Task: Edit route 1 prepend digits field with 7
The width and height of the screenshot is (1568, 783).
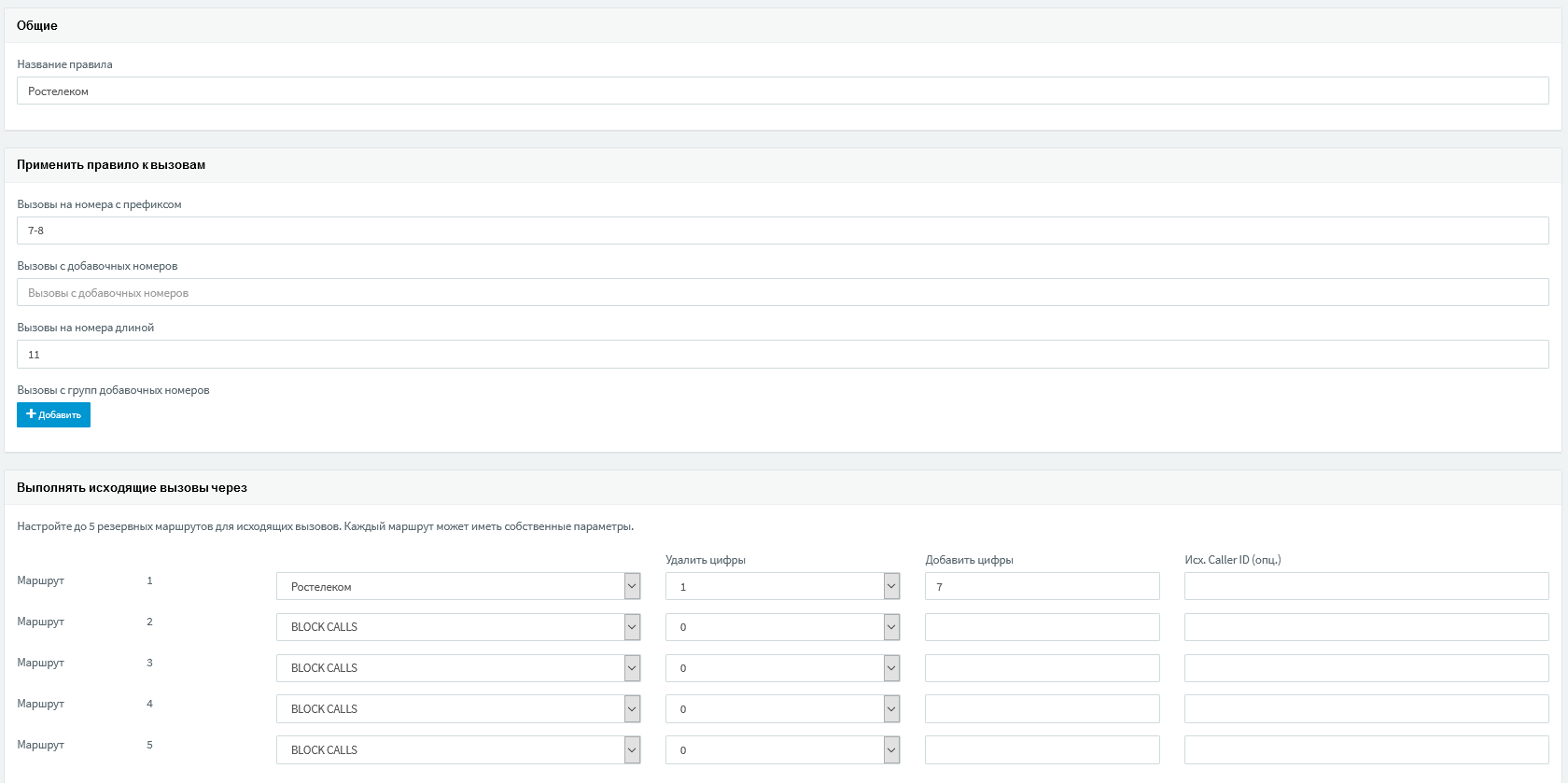Action: click(x=1043, y=586)
